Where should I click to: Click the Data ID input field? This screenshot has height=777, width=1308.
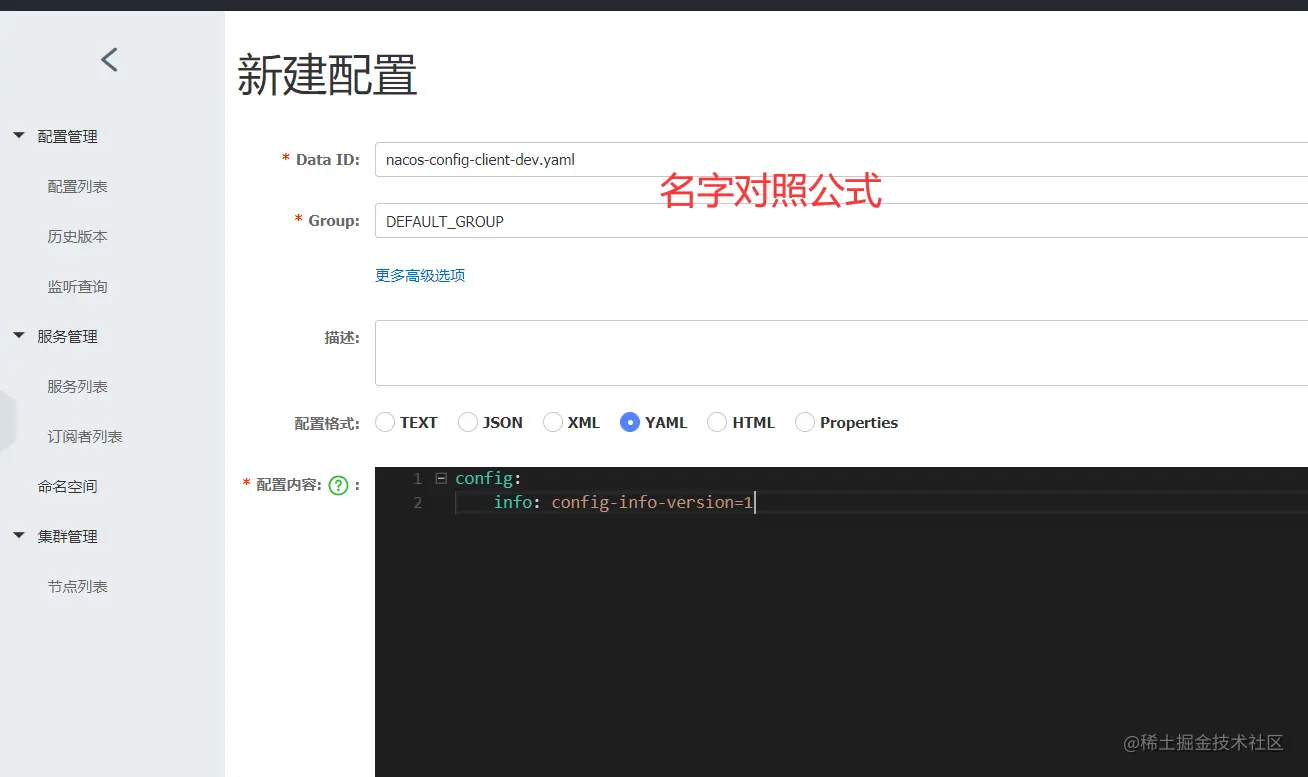[x=600, y=159]
